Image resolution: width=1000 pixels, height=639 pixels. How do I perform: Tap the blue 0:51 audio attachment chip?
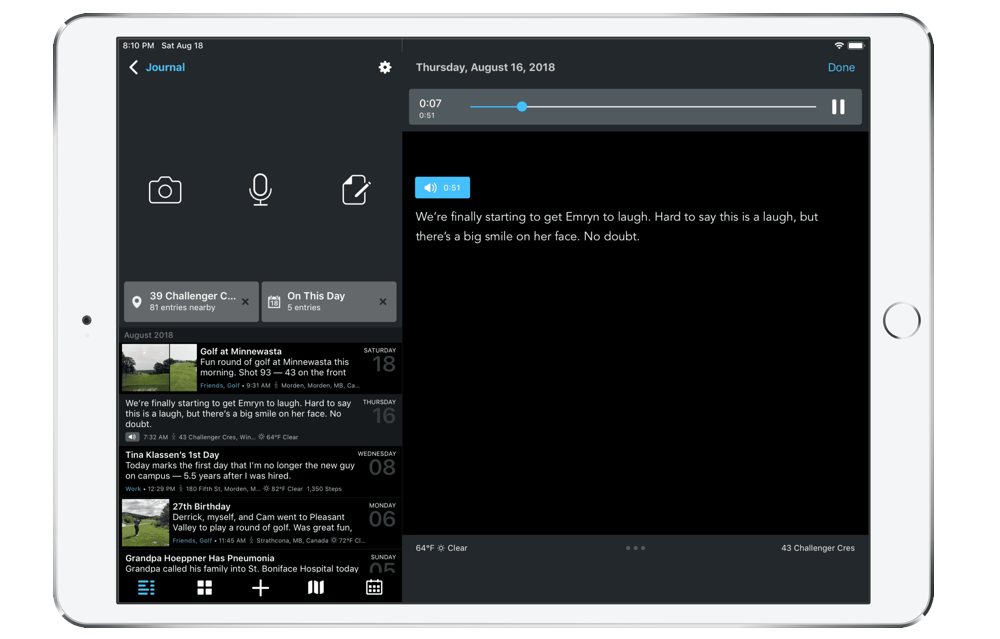(443, 187)
